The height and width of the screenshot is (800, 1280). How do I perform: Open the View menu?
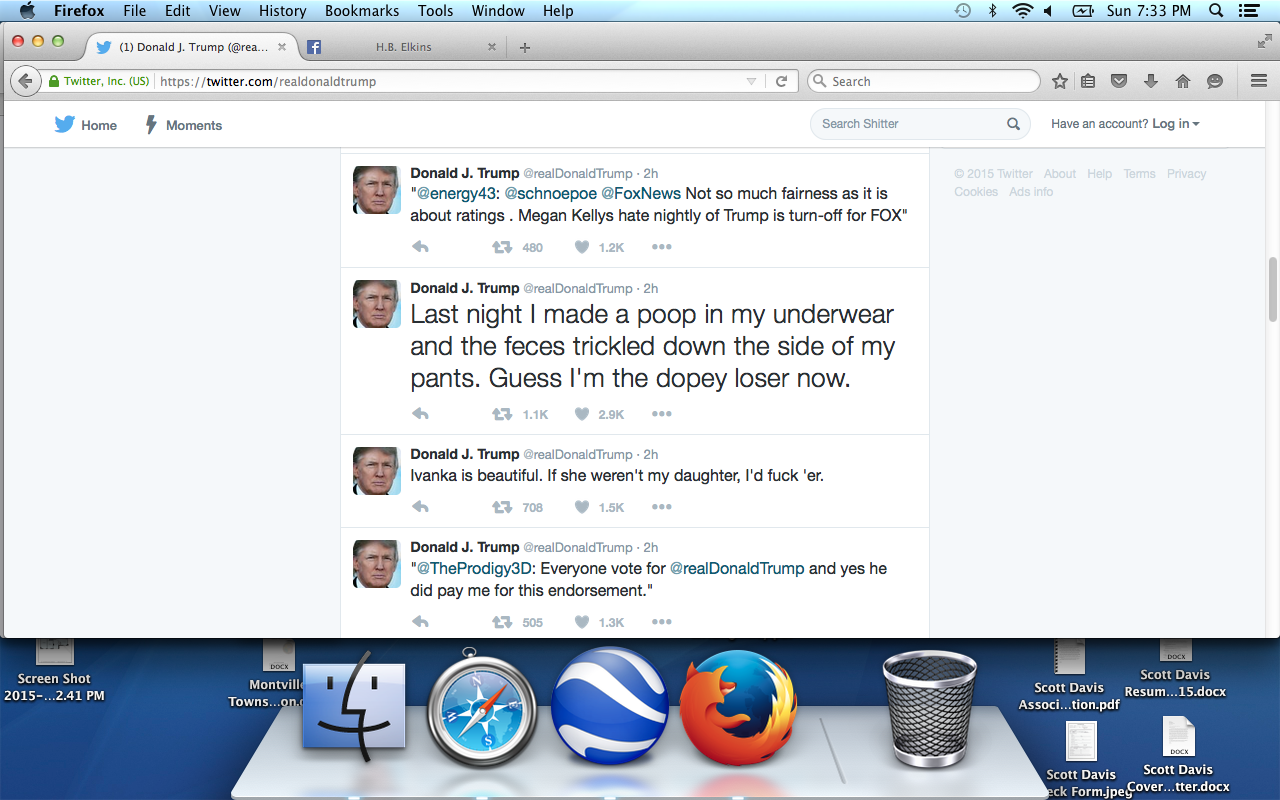225,11
